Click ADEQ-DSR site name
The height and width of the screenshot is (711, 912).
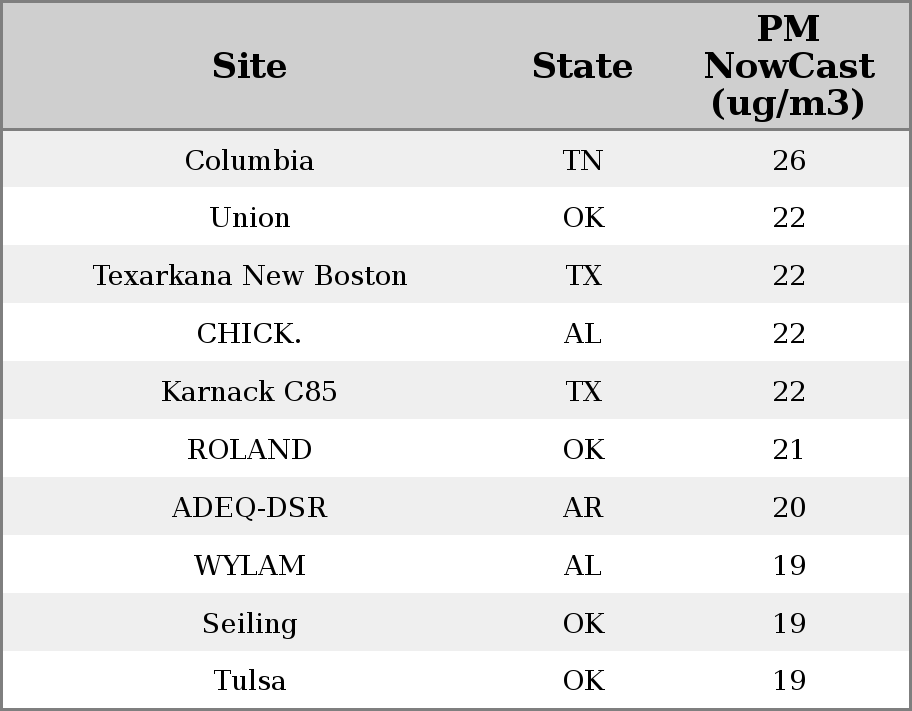pyautogui.click(x=250, y=508)
